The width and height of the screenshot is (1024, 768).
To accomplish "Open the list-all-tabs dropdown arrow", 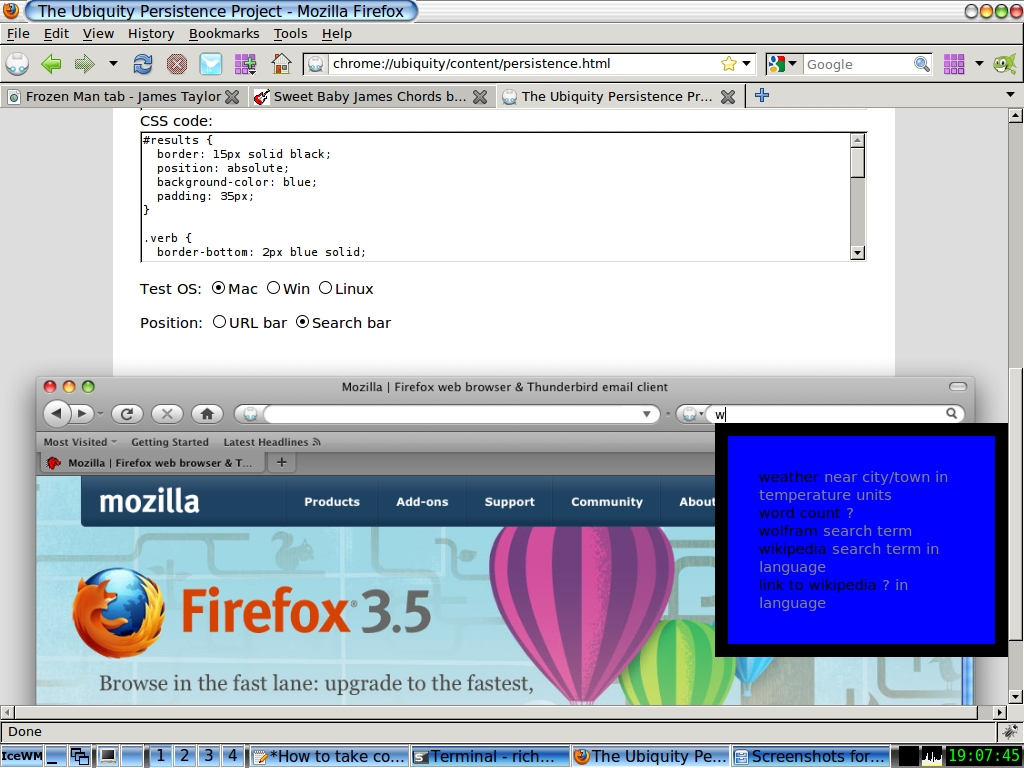I will [x=1010, y=95].
